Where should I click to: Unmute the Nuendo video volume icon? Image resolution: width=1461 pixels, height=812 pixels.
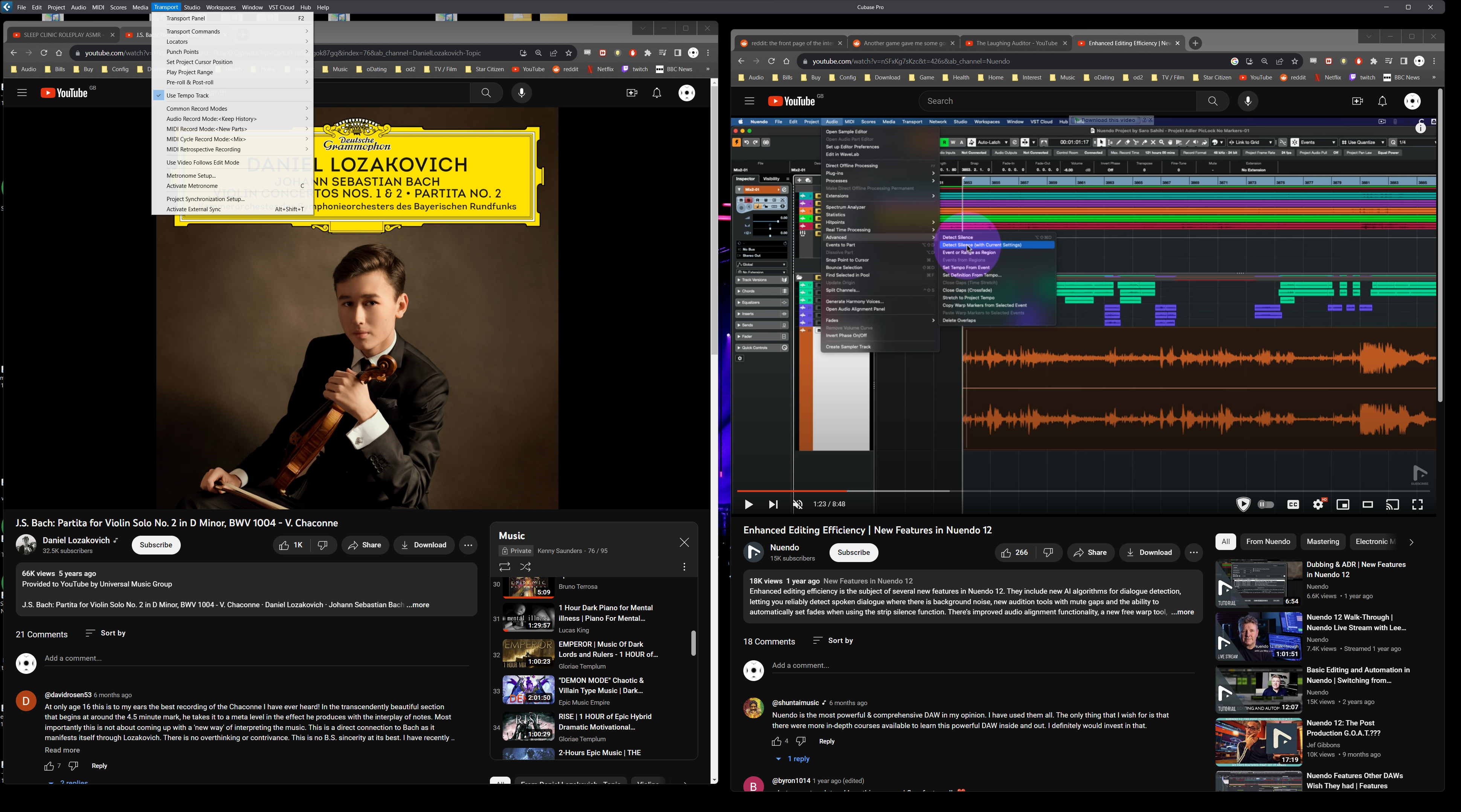798,505
